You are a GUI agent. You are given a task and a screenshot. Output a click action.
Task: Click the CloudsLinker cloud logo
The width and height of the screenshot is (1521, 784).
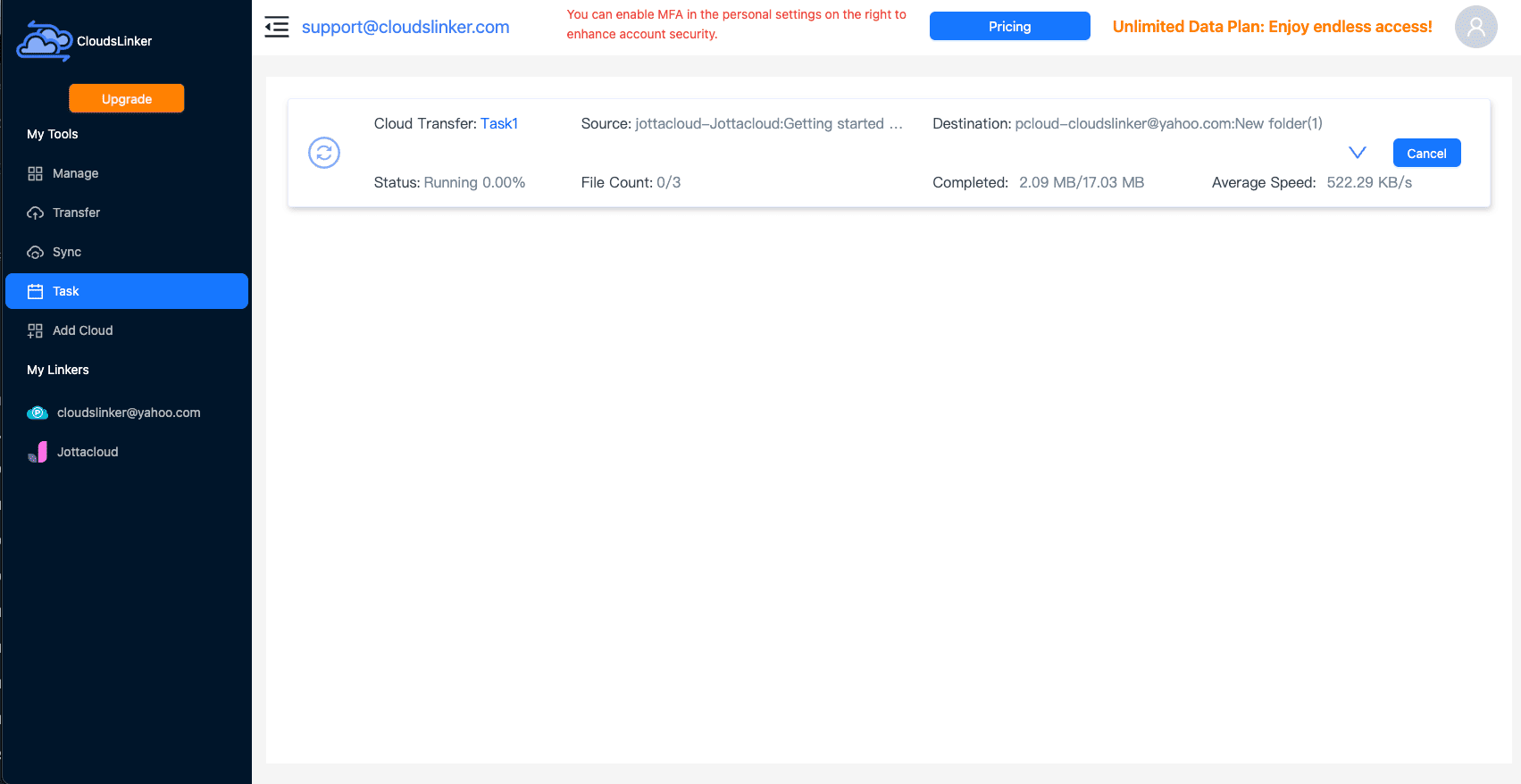click(45, 41)
